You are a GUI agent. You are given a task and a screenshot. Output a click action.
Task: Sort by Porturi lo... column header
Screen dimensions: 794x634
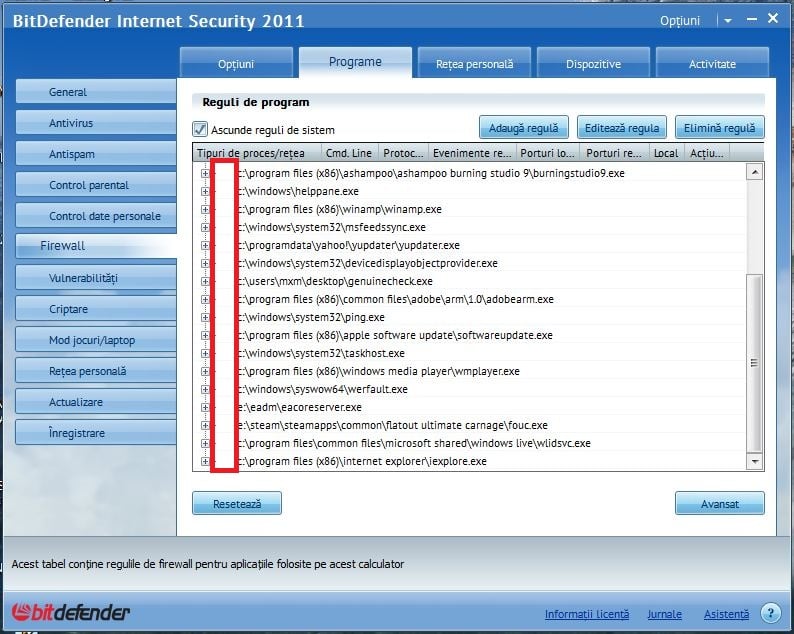coord(548,152)
